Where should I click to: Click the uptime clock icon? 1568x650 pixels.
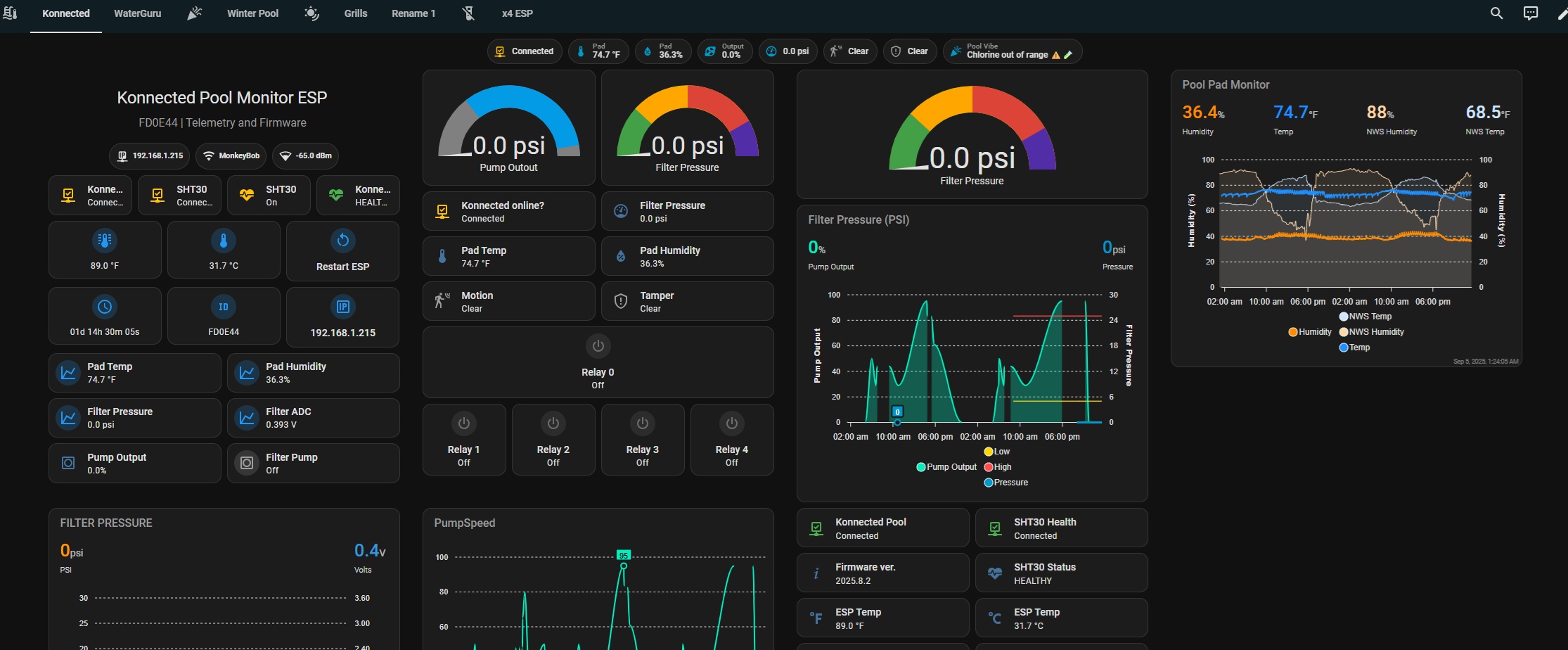pos(105,307)
